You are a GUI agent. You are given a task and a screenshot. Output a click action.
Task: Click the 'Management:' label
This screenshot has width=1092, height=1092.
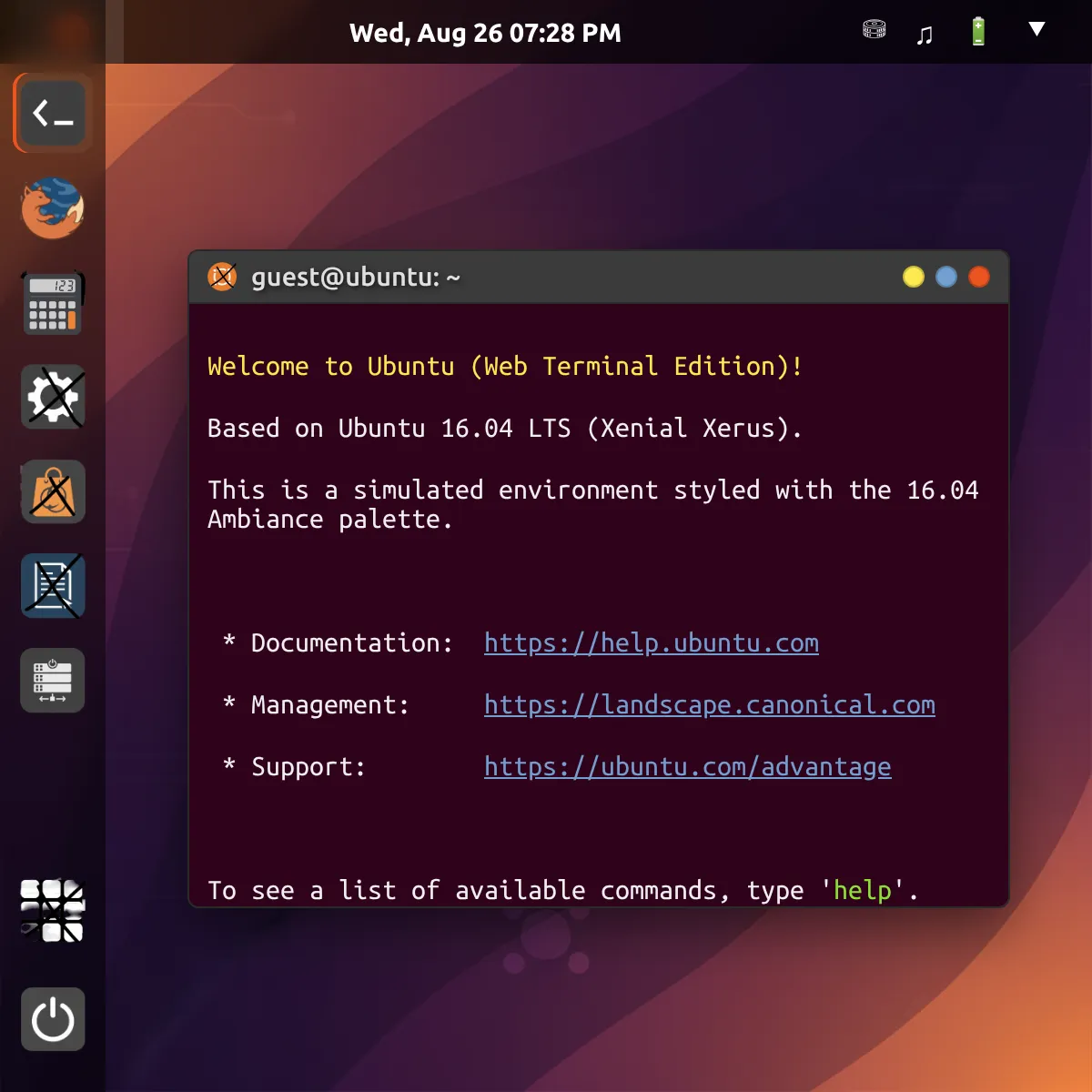coord(330,705)
